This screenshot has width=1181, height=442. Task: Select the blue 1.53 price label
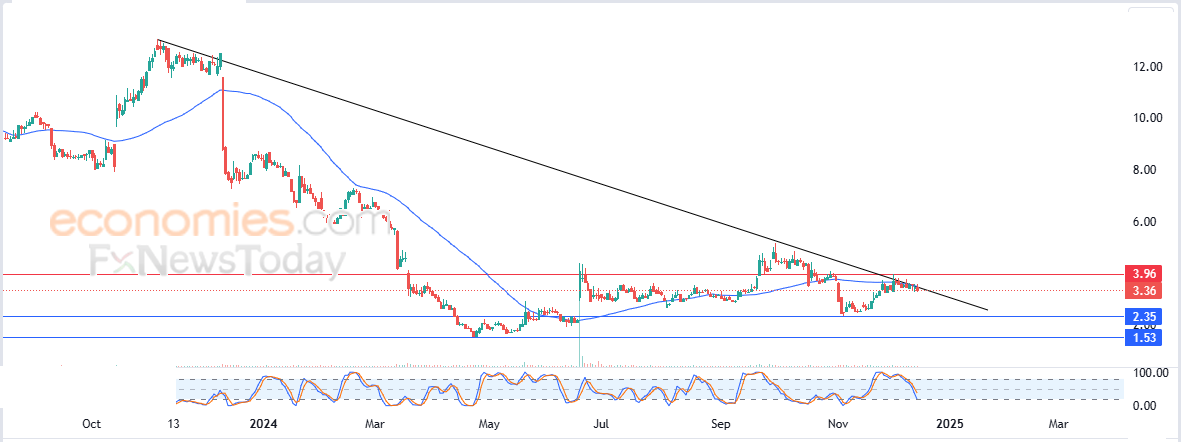coord(1144,337)
